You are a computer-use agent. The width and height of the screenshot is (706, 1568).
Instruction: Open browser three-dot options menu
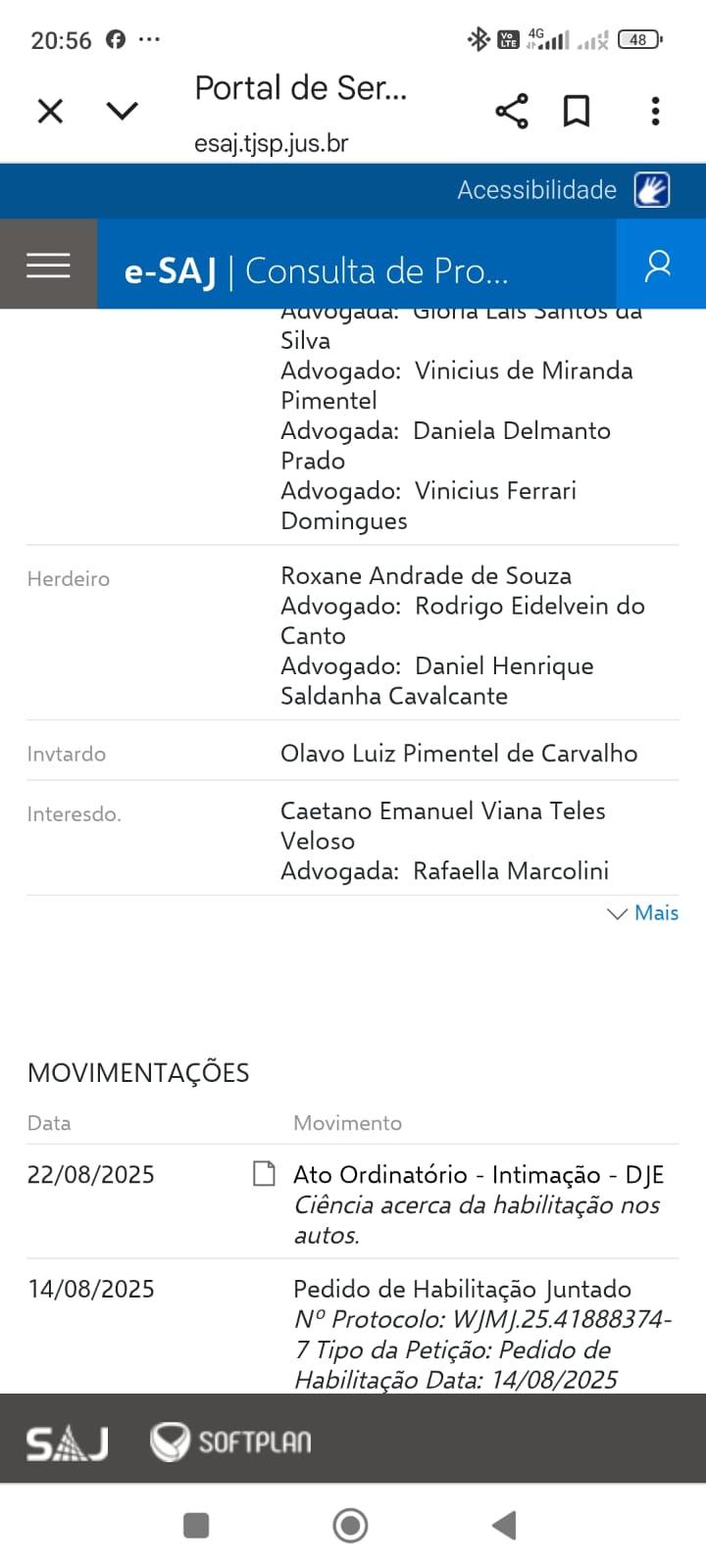(655, 111)
